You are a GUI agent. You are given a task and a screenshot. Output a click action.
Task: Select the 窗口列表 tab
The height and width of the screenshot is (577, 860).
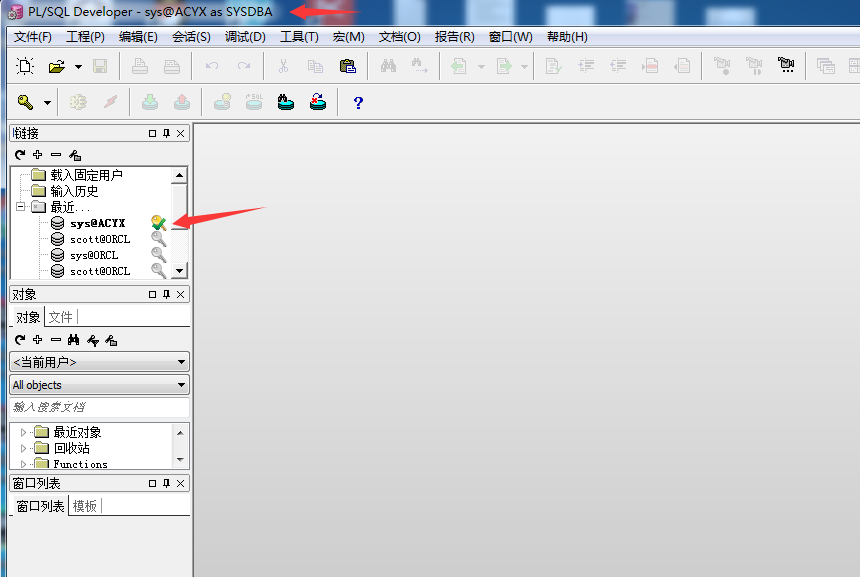click(40, 506)
